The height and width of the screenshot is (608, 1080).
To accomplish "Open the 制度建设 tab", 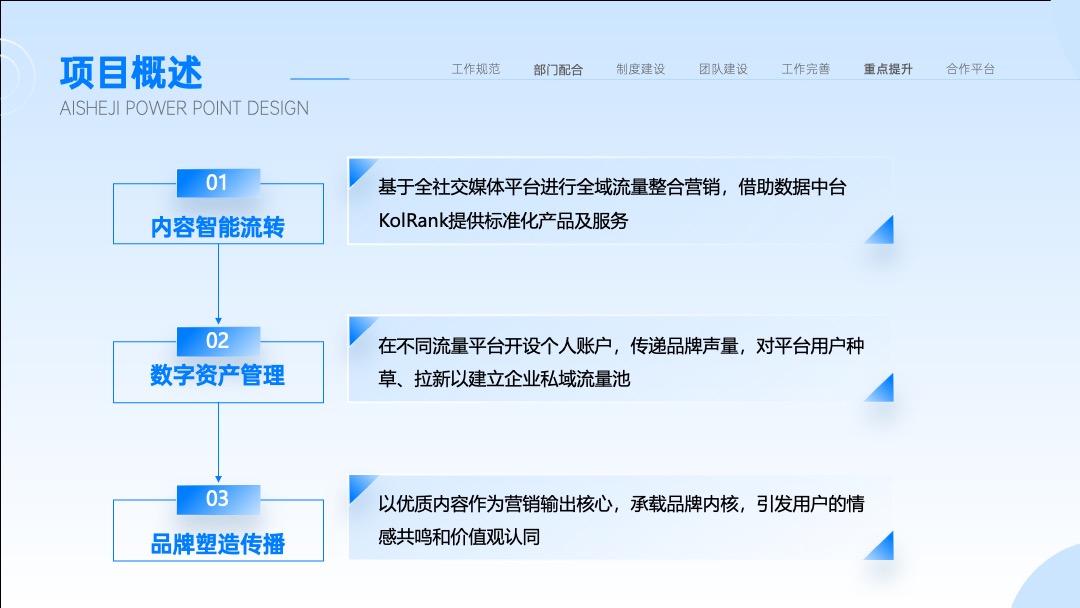I will pyautogui.click(x=641, y=69).
